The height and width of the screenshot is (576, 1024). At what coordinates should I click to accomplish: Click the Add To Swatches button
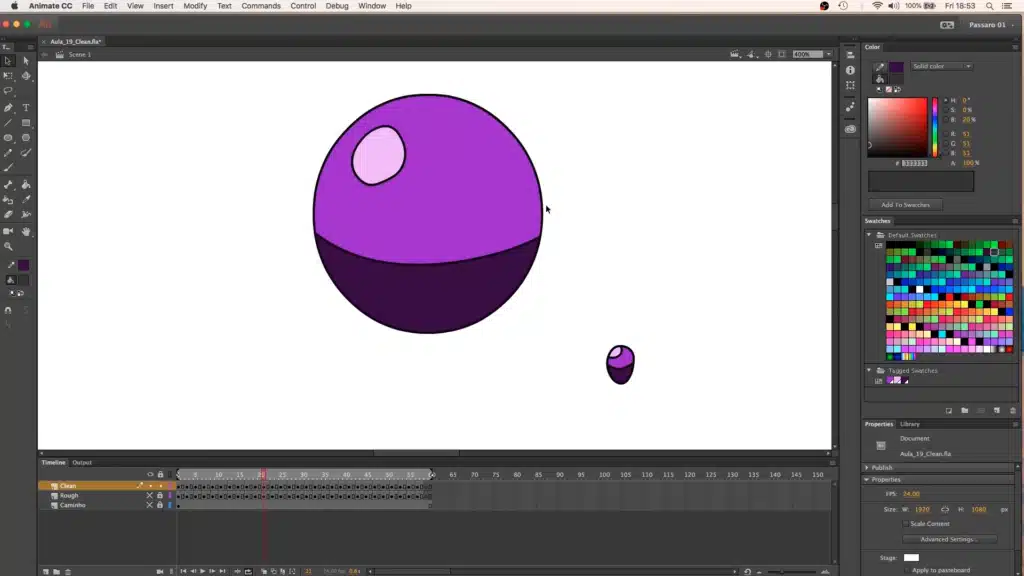pos(905,204)
